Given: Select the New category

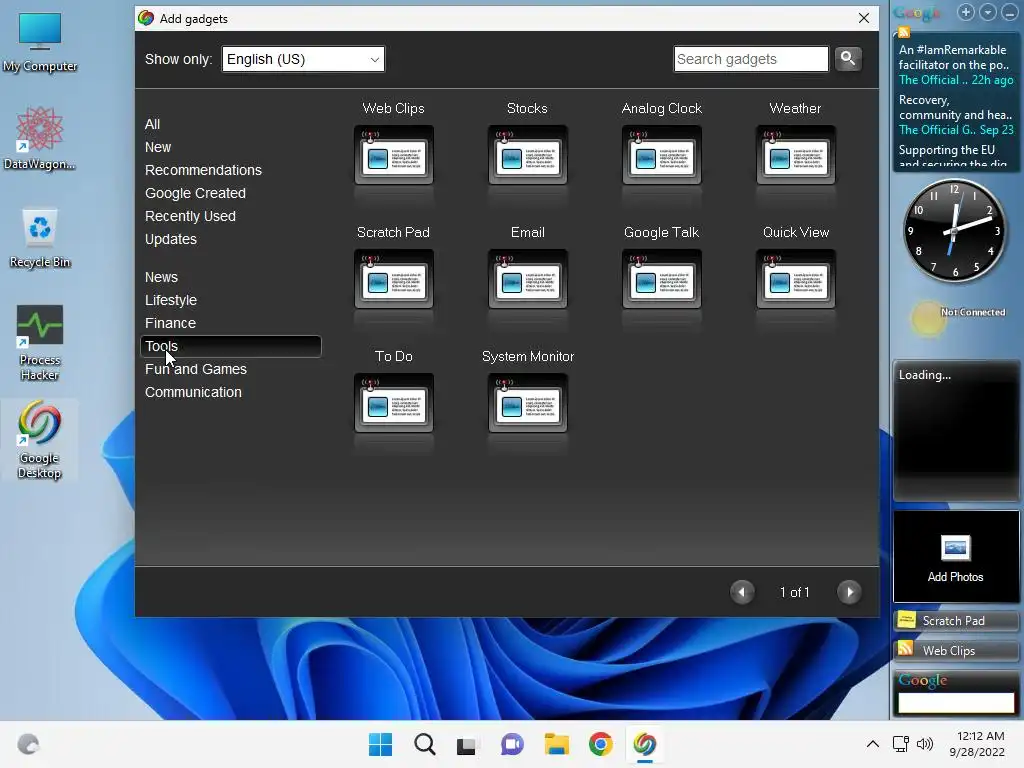Looking at the screenshot, I should click(158, 147).
